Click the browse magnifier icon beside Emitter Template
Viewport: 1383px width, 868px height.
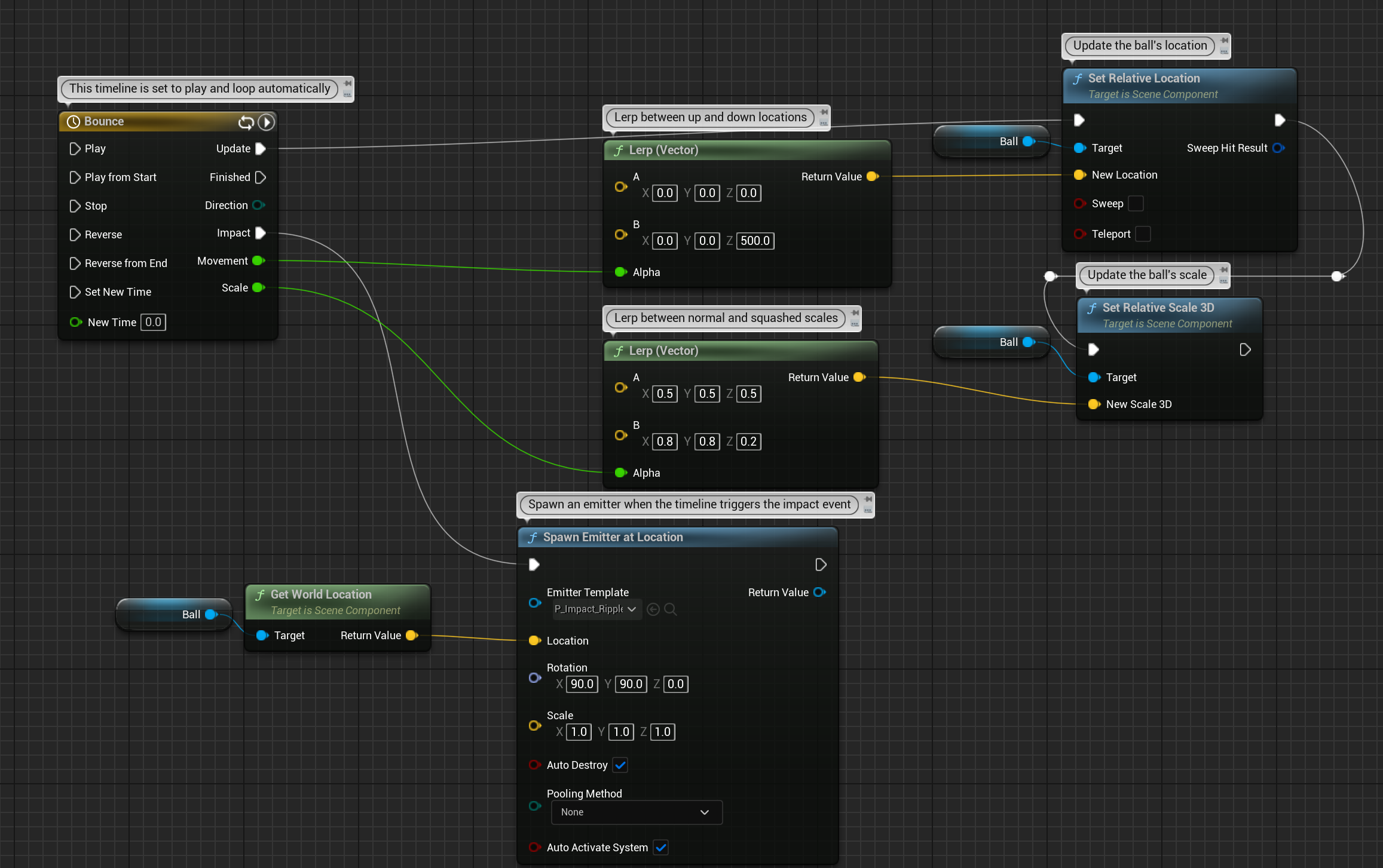tap(671, 609)
